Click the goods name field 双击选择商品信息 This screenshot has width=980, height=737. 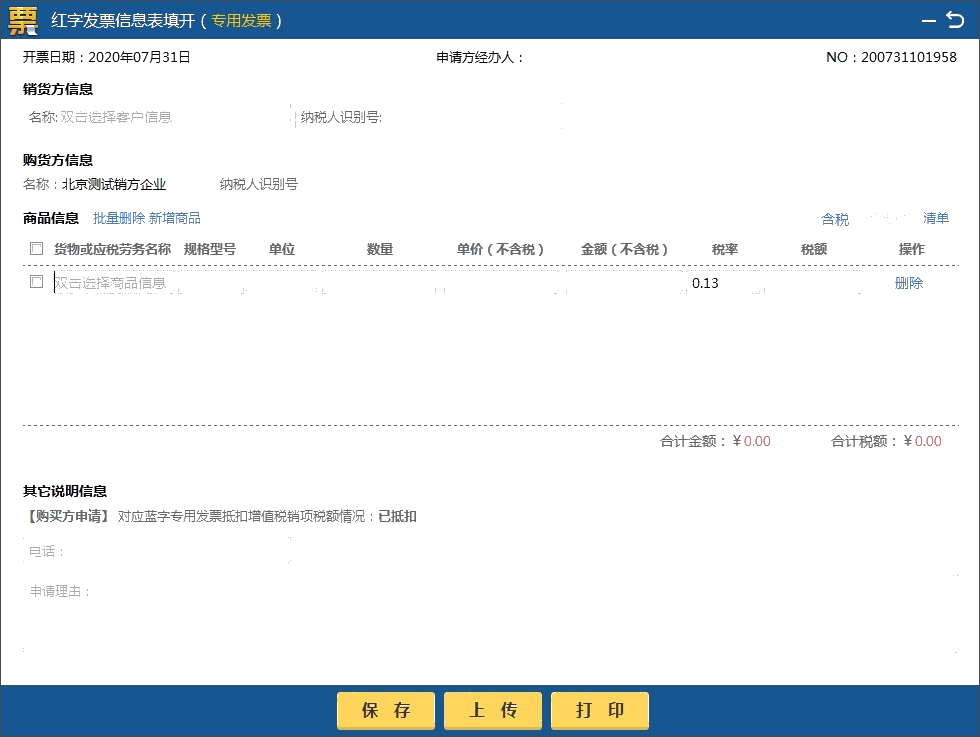[x=116, y=283]
